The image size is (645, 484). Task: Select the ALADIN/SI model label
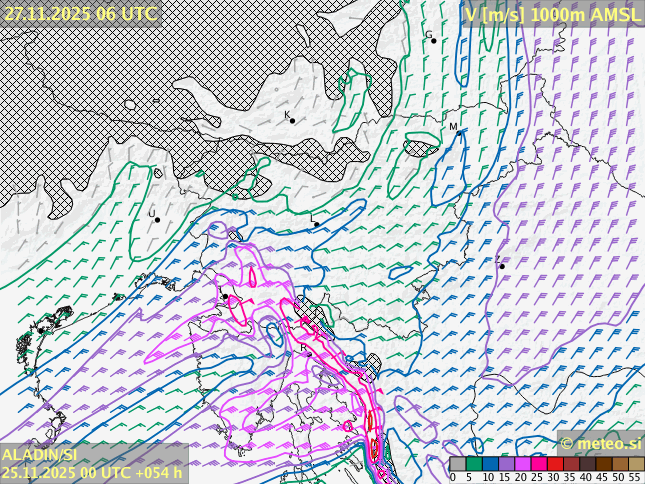coord(40,454)
